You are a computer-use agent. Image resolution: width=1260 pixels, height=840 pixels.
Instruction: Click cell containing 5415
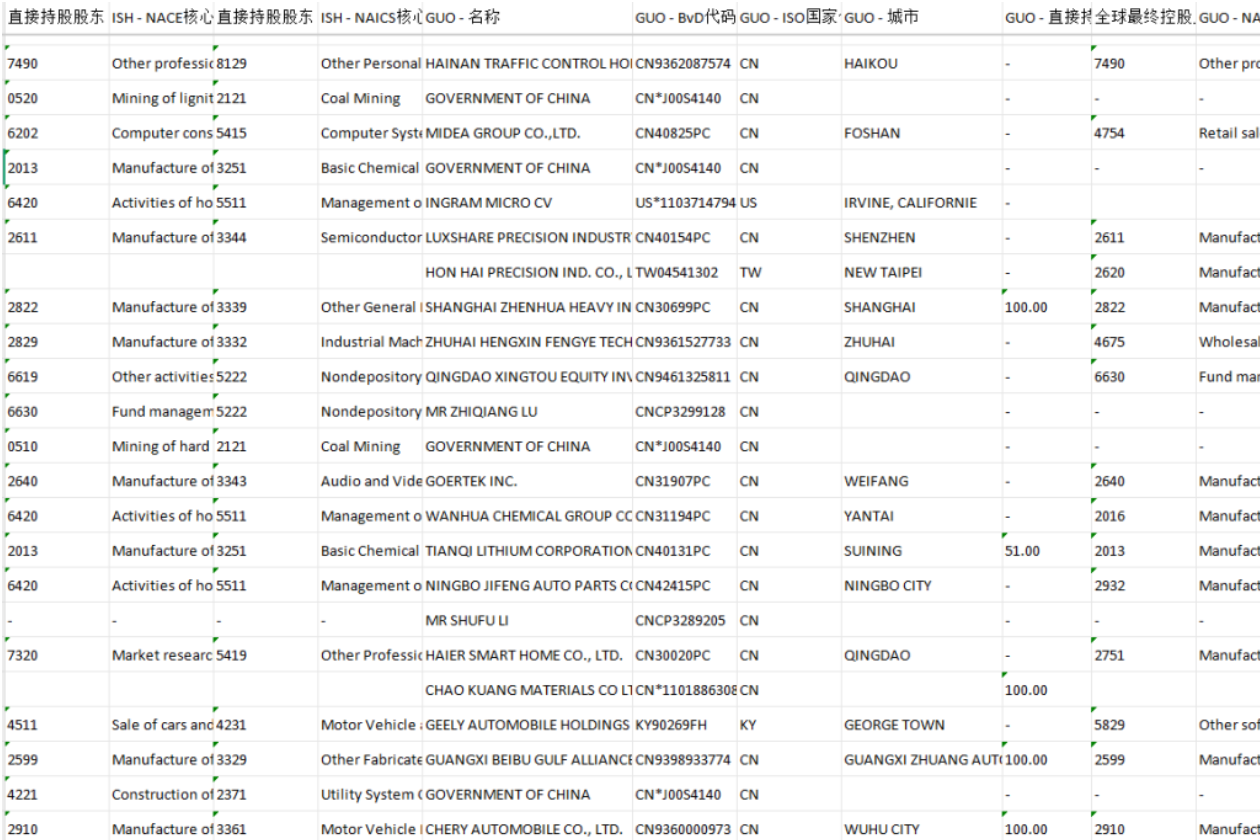click(265, 133)
